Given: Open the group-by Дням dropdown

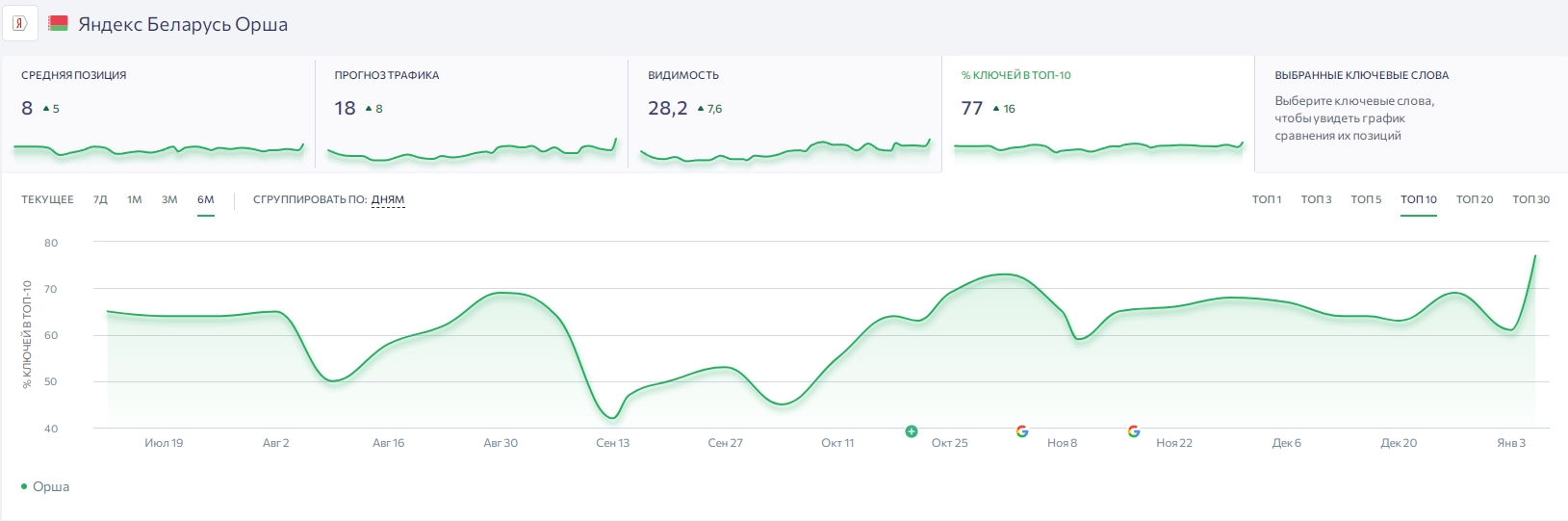Looking at the screenshot, I should pyautogui.click(x=388, y=199).
